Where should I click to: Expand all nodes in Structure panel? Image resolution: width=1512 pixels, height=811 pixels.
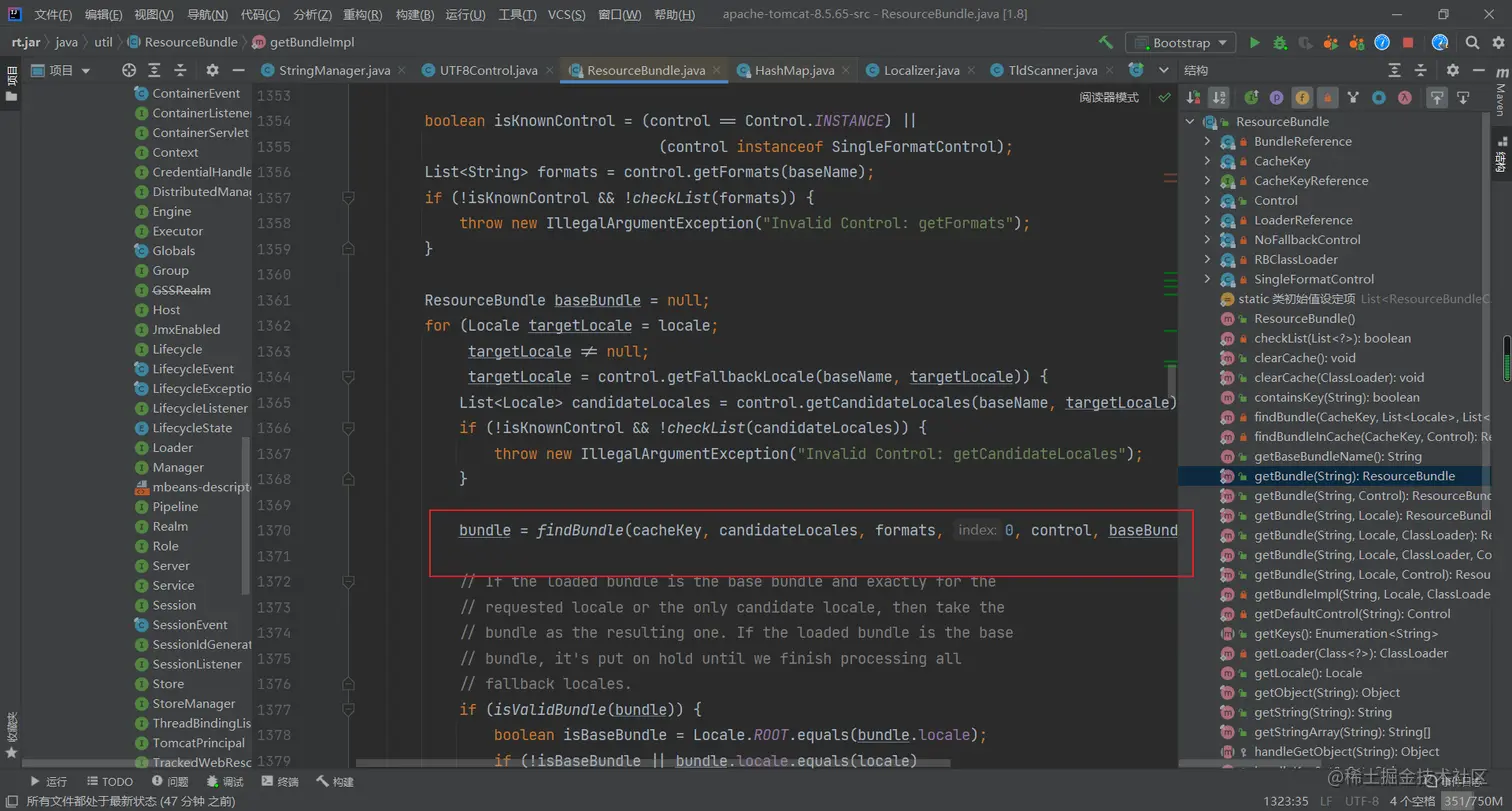click(x=1395, y=70)
